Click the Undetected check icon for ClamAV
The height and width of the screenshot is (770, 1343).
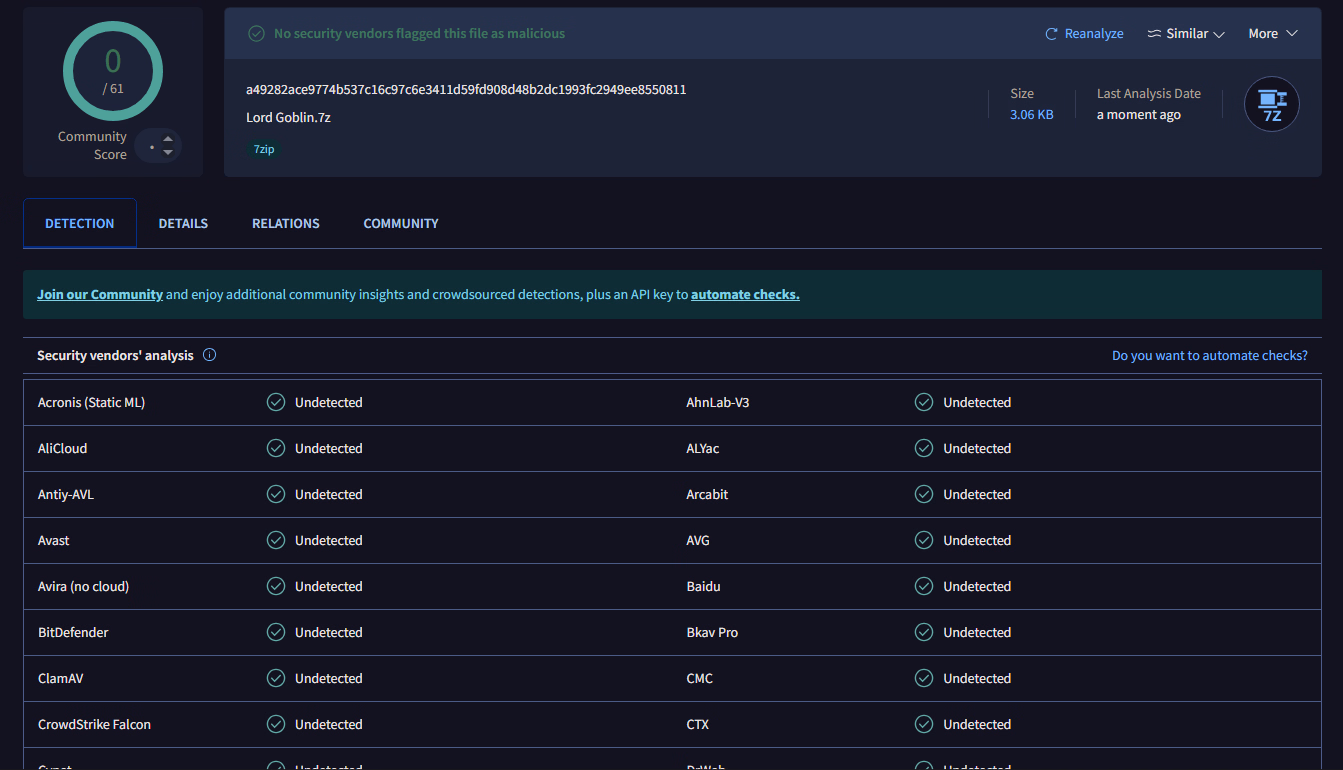coord(276,679)
